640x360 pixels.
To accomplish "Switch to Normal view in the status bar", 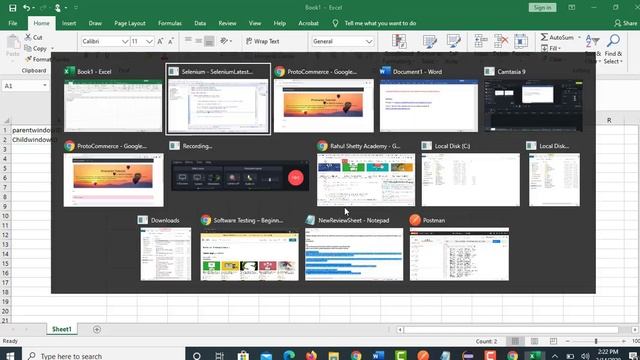I will 515,341.
